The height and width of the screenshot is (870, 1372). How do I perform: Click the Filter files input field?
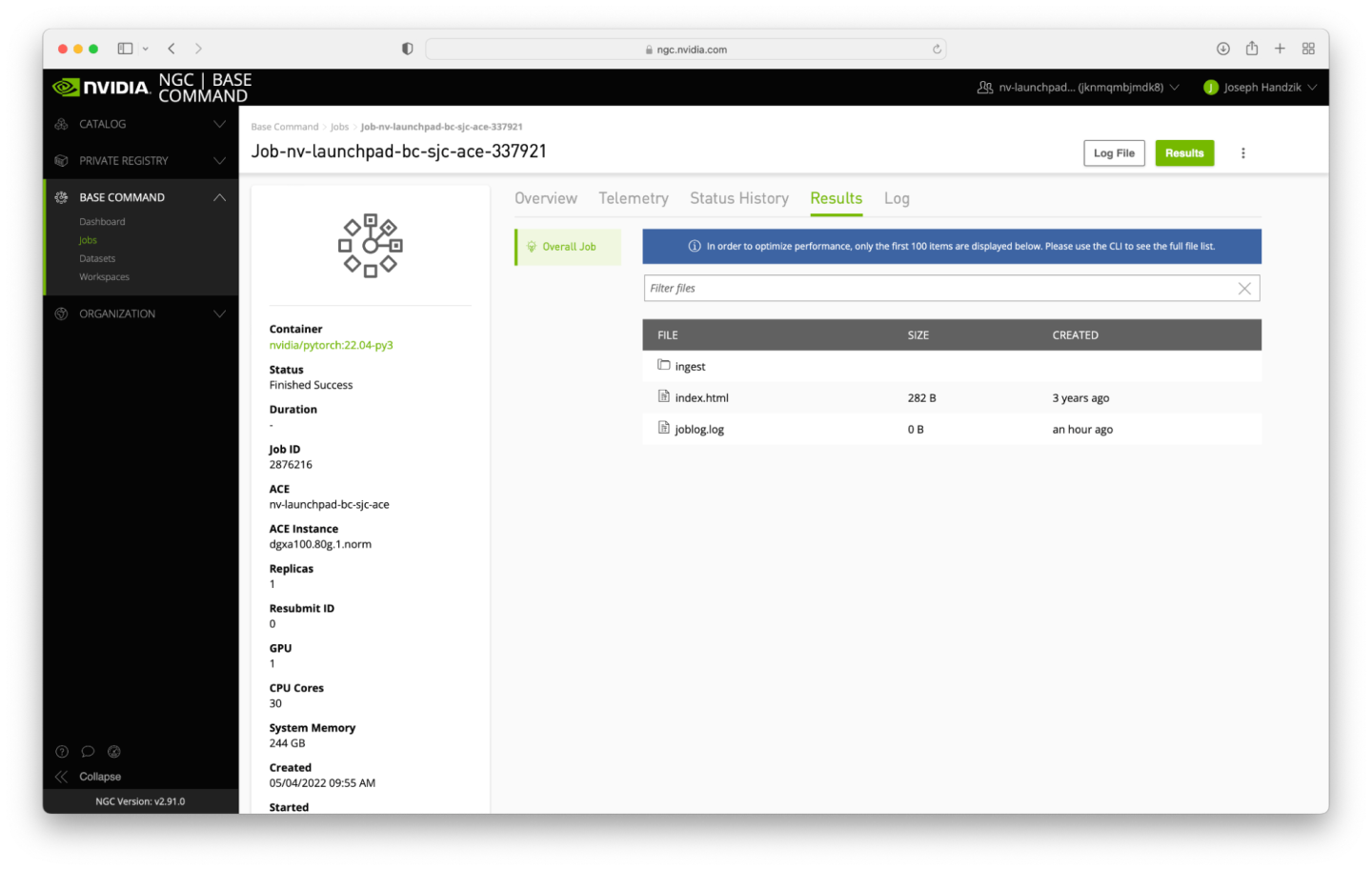[938, 289]
